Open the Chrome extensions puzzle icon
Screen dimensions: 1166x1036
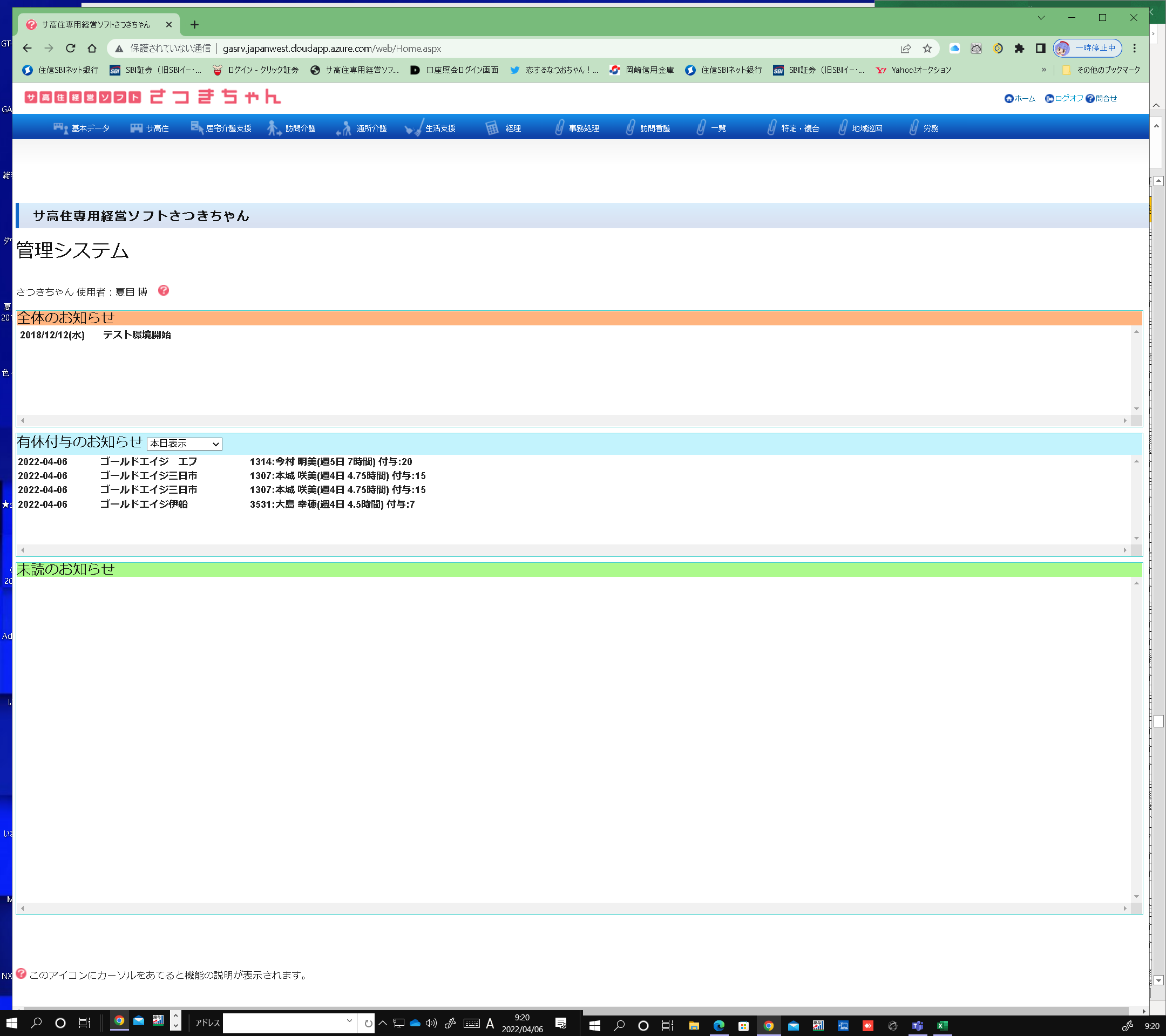pos(1019,49)
